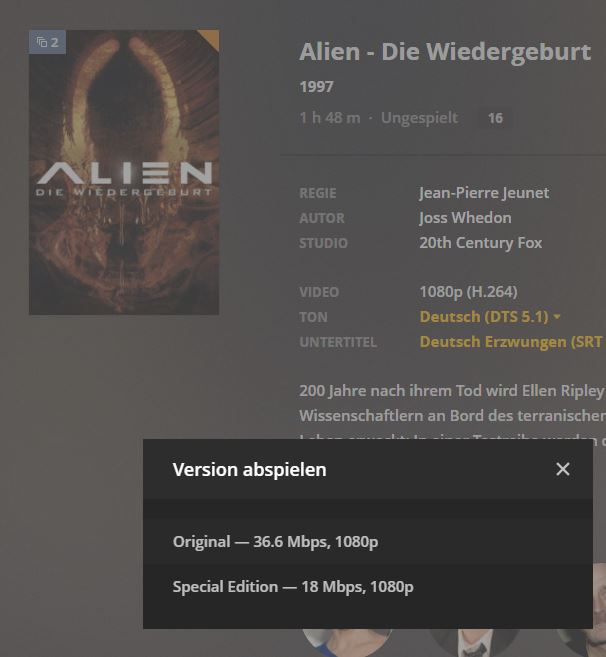Click the Version abspielen dialog title
The height and width of the screenshot is (657, 606).
[x=249, y=470]
